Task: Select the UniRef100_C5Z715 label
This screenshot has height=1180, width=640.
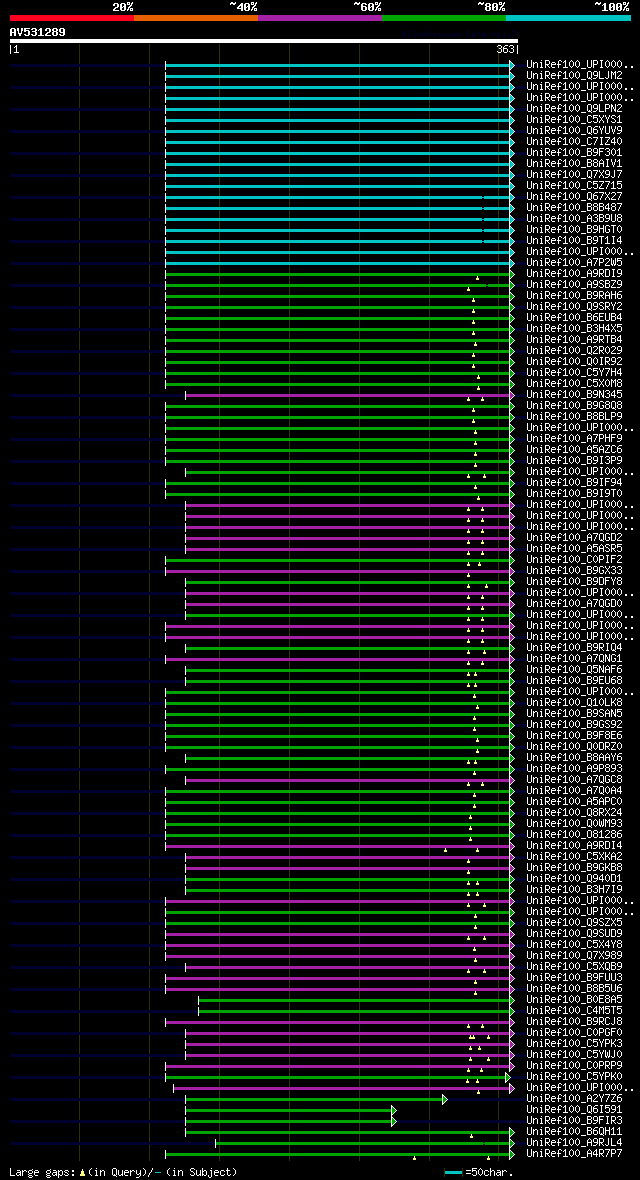Action: click(574, 185)
